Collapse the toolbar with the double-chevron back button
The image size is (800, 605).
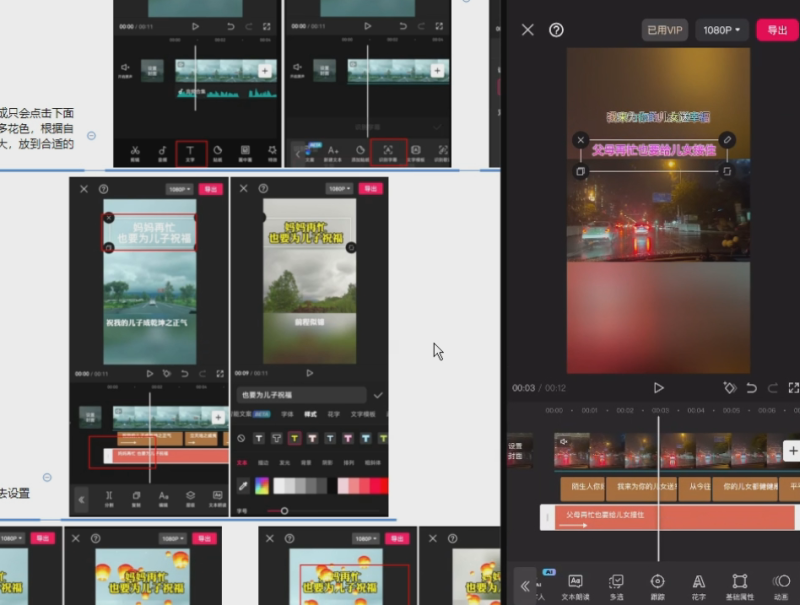point(525,587)
